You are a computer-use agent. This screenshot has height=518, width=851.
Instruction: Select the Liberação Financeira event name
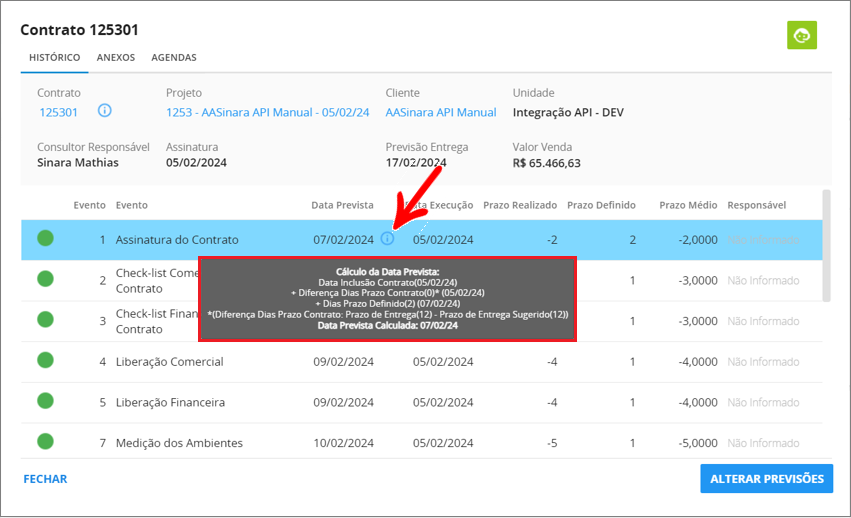(170, 403)
